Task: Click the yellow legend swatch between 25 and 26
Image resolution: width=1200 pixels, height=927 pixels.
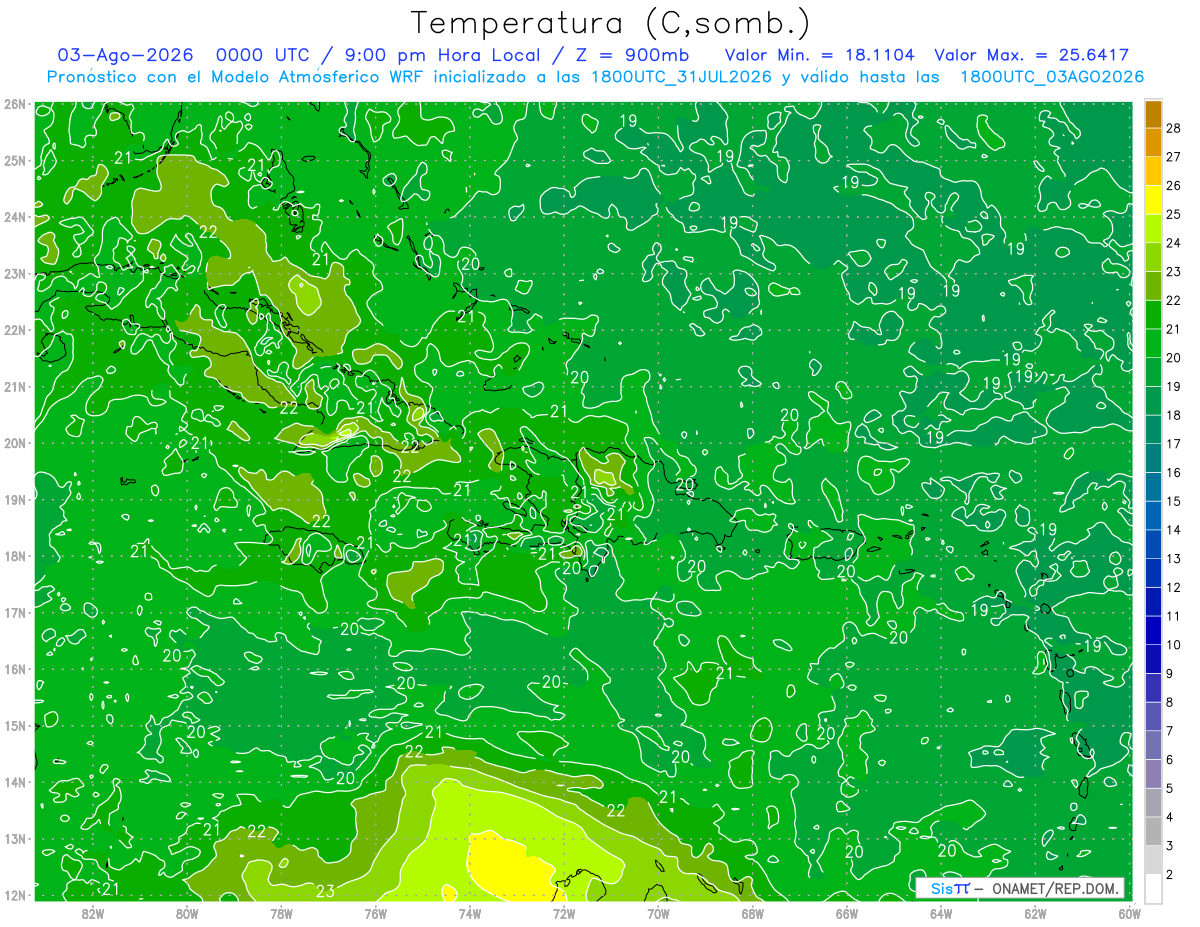Action: tap(1153, 199)
